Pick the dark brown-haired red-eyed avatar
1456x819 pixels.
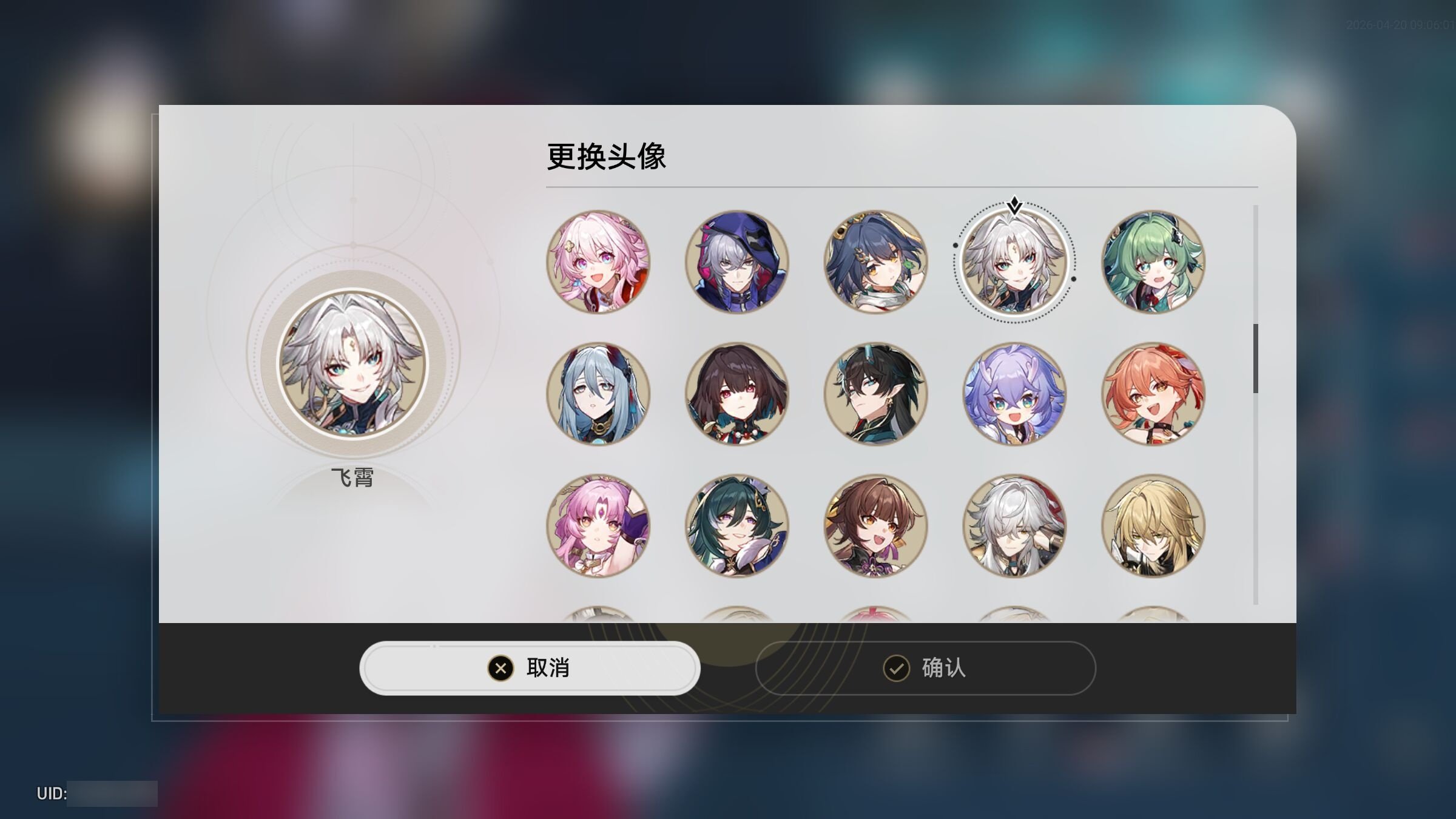click(737, 394)
